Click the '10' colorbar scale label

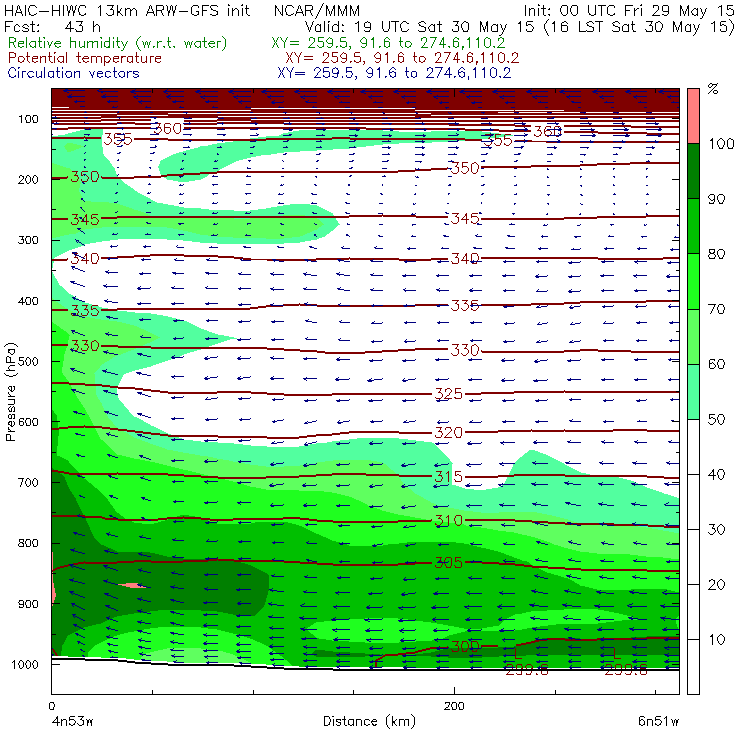(x=717, y=639)
